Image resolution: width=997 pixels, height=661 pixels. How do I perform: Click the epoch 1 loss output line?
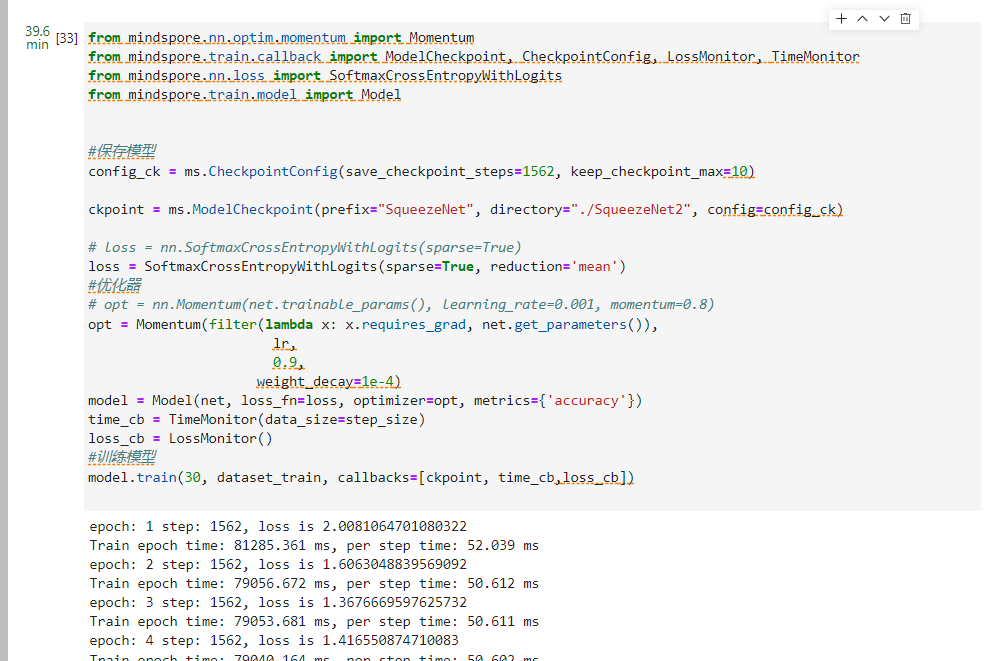coord(278,527)
